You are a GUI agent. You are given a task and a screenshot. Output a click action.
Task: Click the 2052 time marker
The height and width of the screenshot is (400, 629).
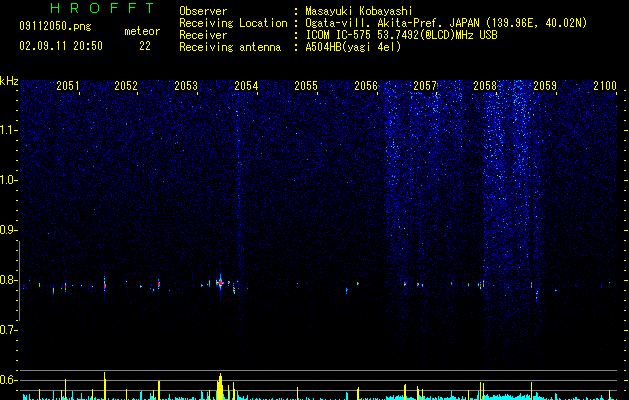pyautogui.click(x=126, y=86)
